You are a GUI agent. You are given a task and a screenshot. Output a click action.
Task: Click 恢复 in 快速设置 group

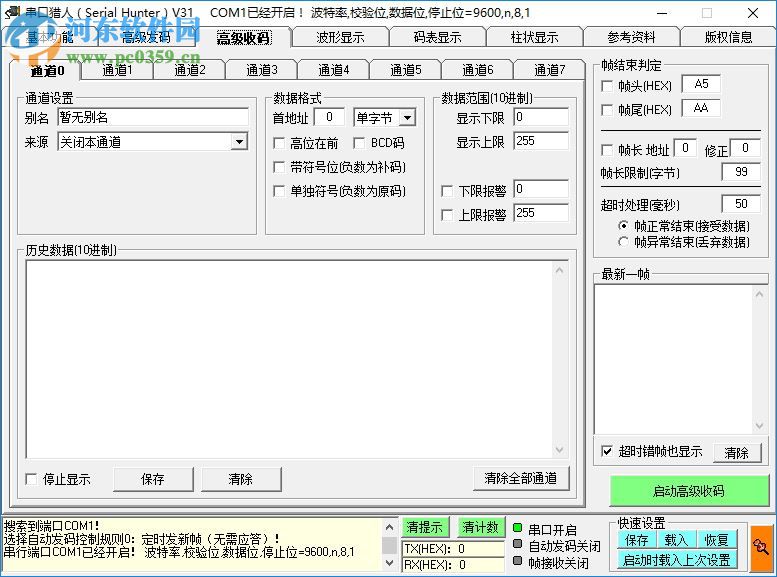717,540
